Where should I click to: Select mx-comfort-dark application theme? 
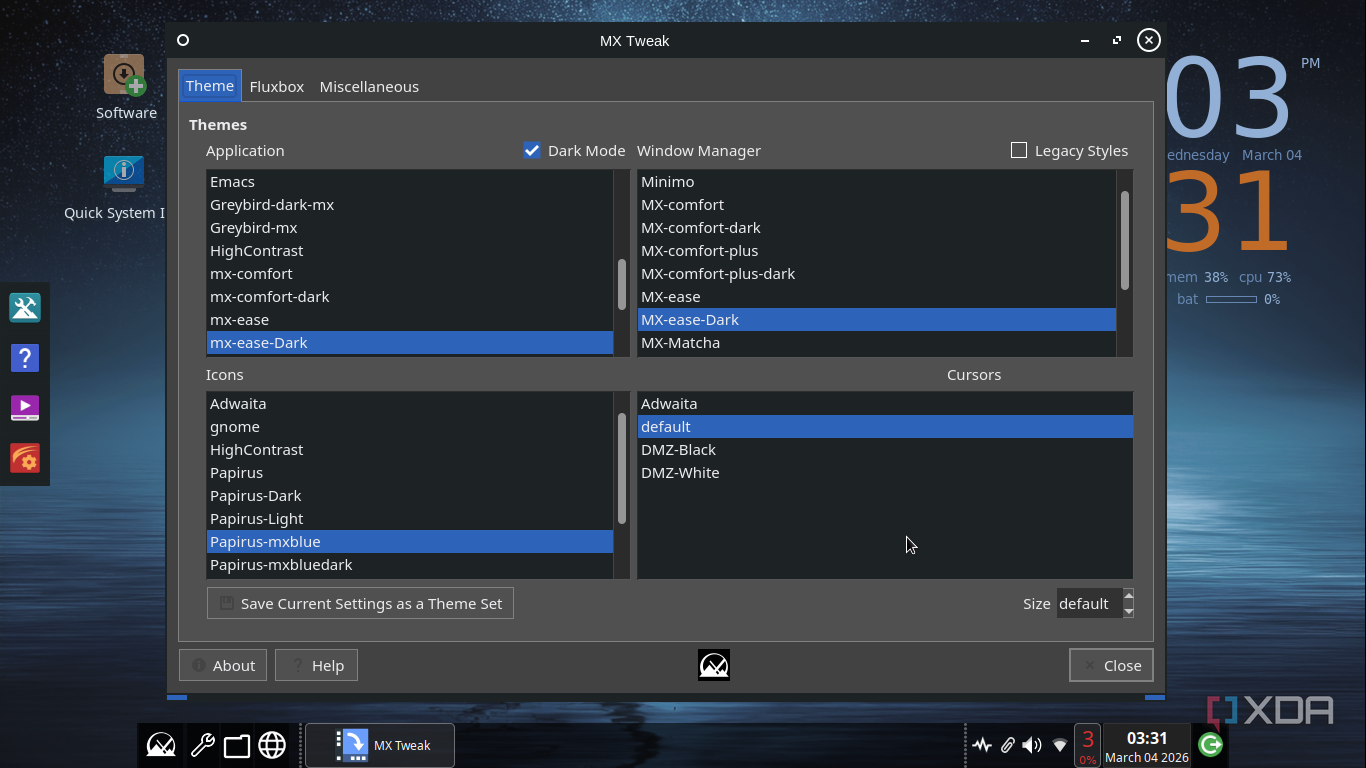coord(410,297)
